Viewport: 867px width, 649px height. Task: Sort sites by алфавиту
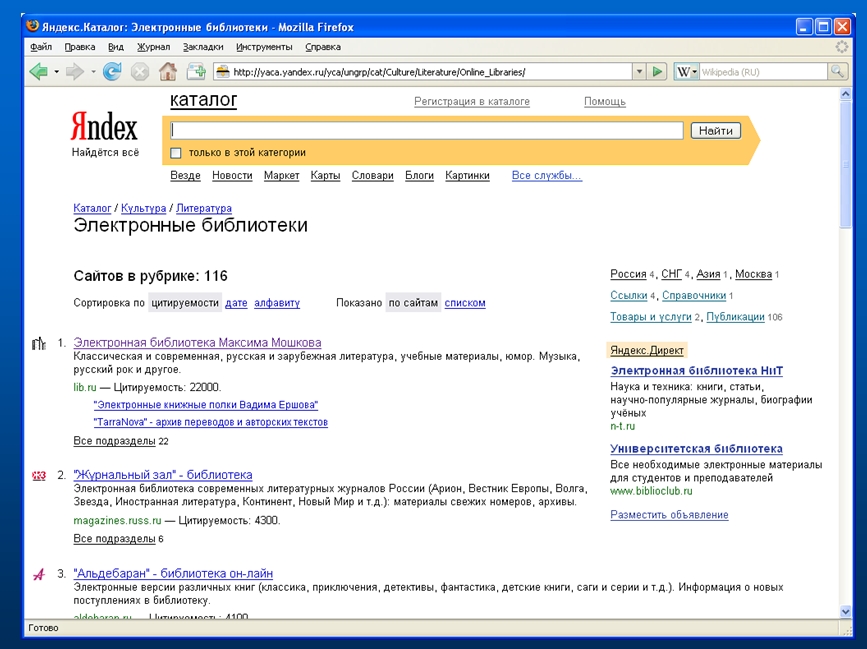pos(277,303)
